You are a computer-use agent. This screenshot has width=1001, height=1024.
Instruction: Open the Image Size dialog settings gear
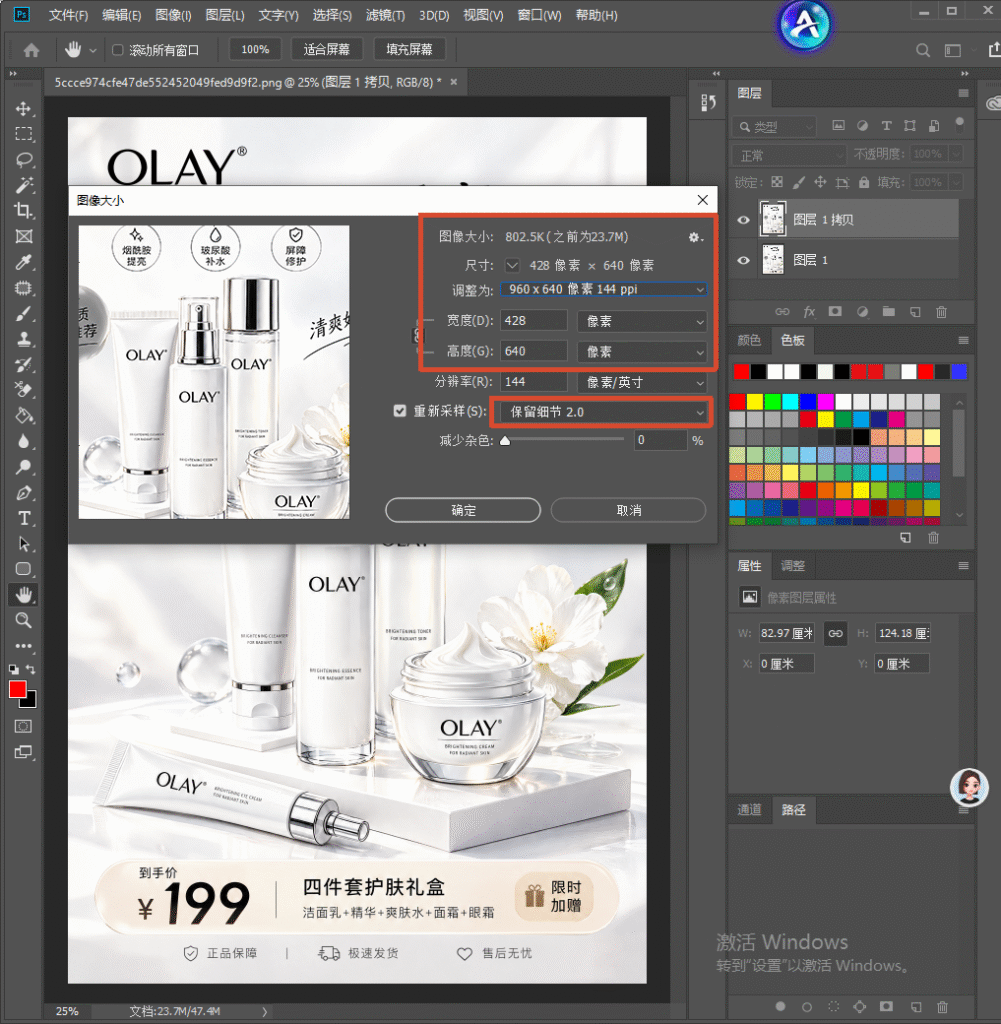click(x=695, y=237)
